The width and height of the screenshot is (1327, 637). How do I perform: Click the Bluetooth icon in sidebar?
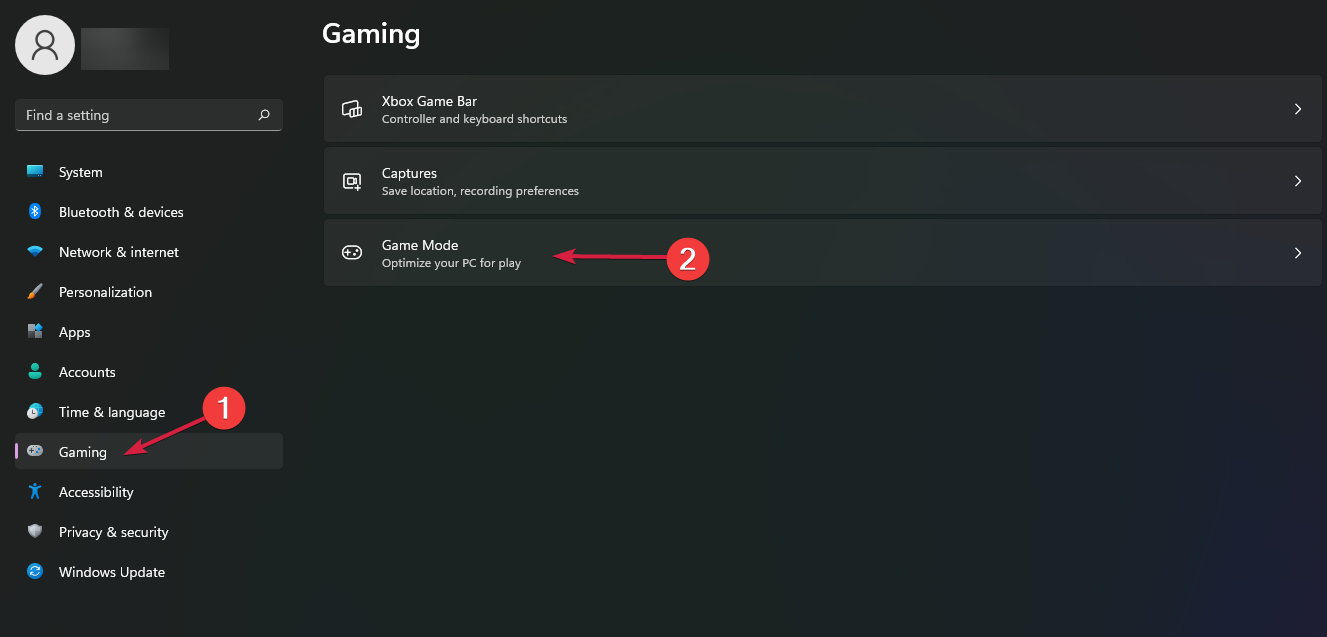pos(35,212)
